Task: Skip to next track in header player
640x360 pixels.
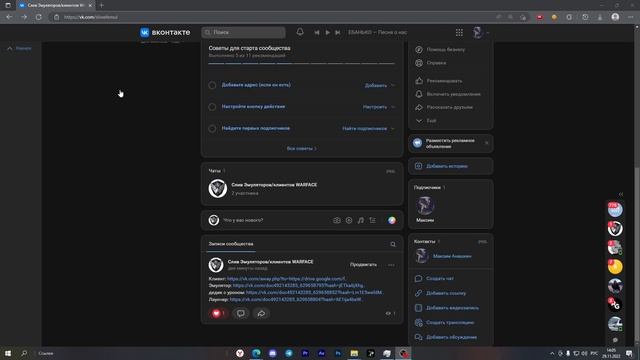Action: [x=338, y=32]
